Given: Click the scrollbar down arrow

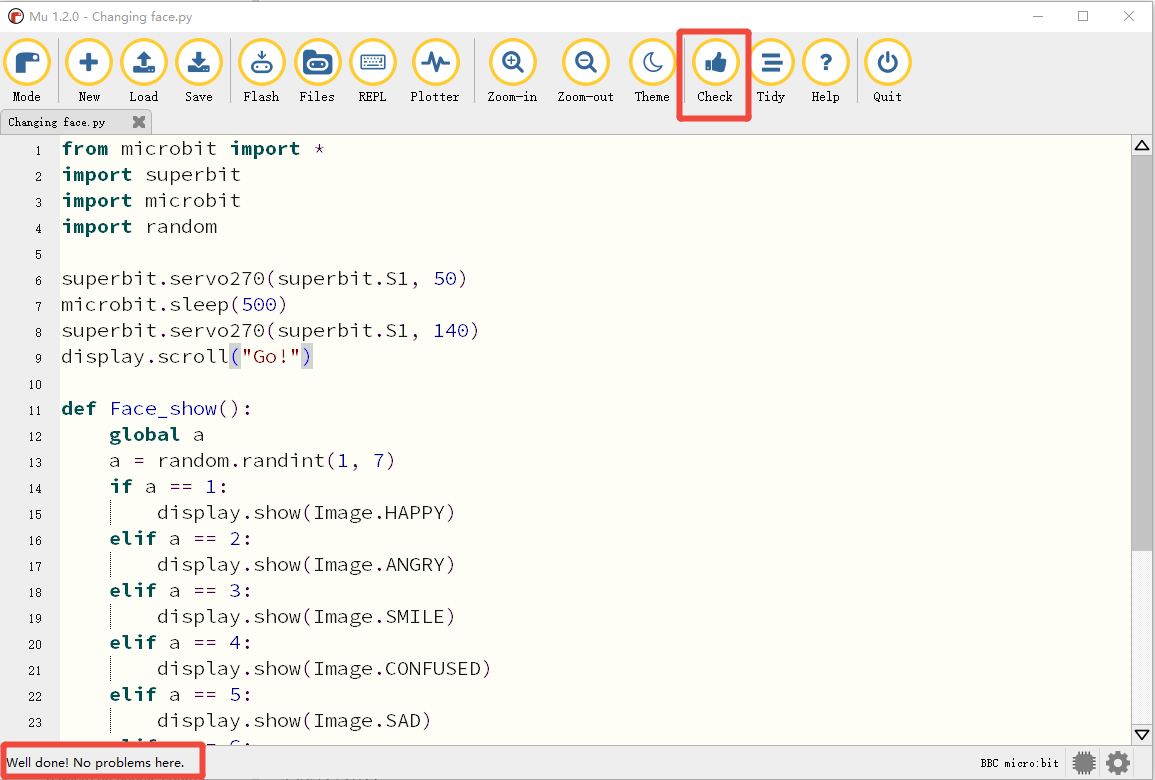Looking at the screenshot, I should point(1142,734).
